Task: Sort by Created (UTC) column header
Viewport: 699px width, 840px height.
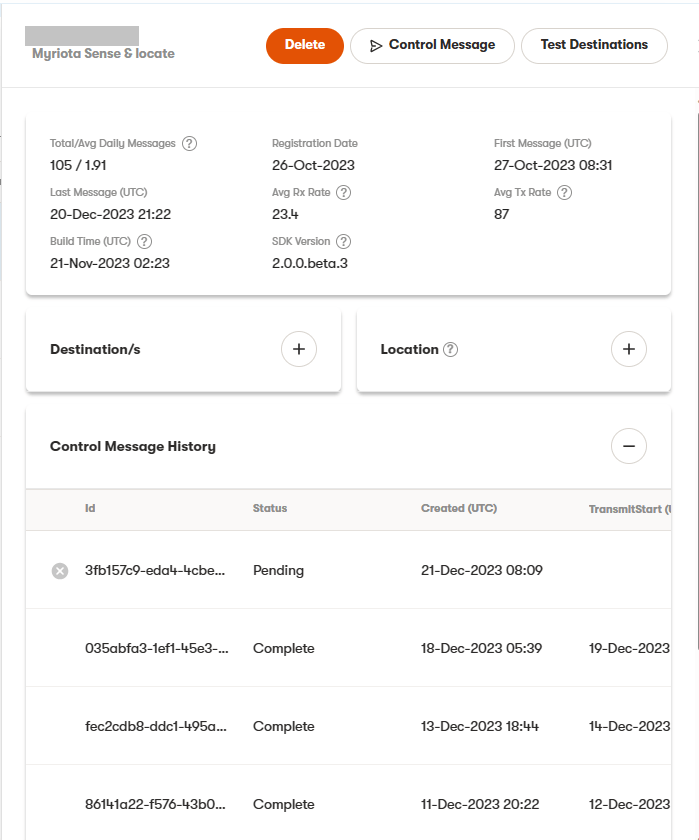Action: (459, 509)
